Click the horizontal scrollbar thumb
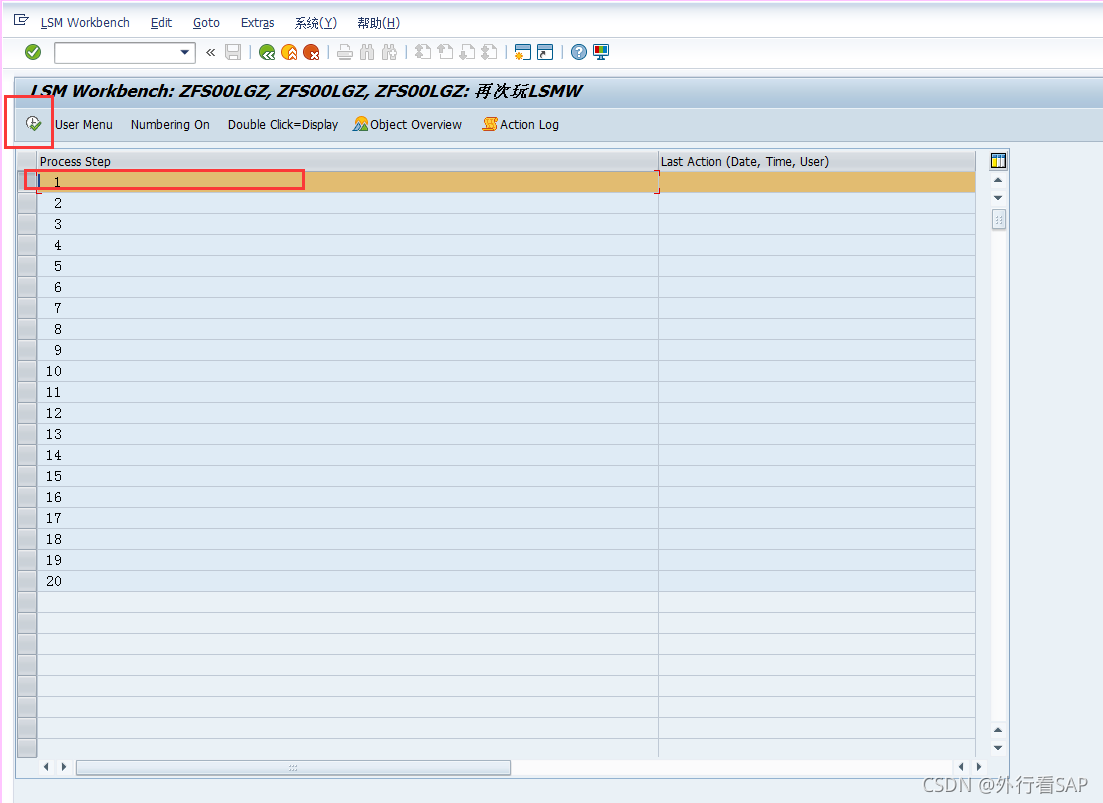The height and width of the screenshot is (803, 1103). click(293, 767)
